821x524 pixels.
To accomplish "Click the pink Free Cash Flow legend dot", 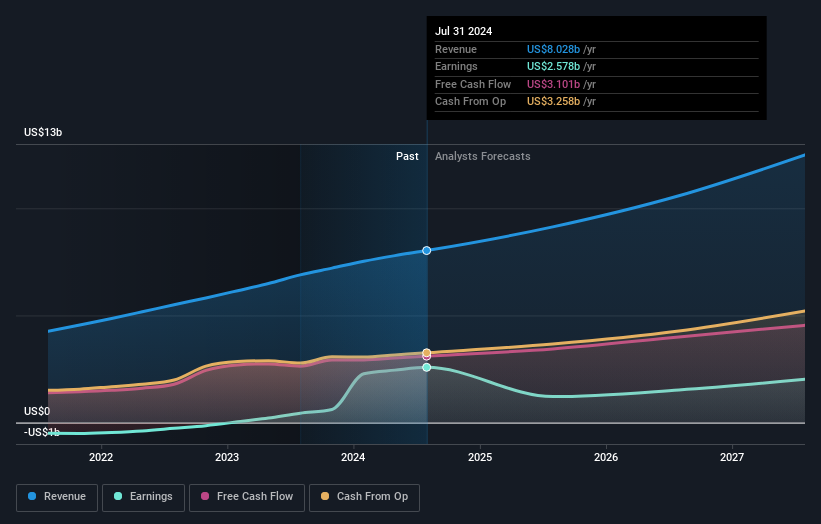I will tap(205, 496).
